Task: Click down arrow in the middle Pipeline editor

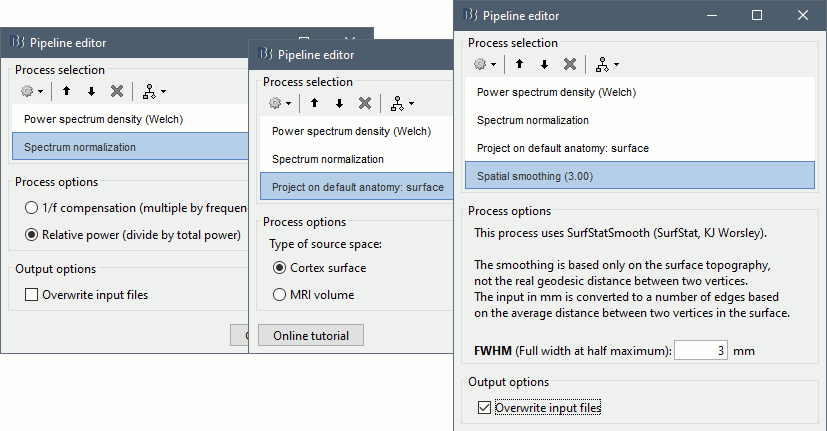Action: (339, 103)
